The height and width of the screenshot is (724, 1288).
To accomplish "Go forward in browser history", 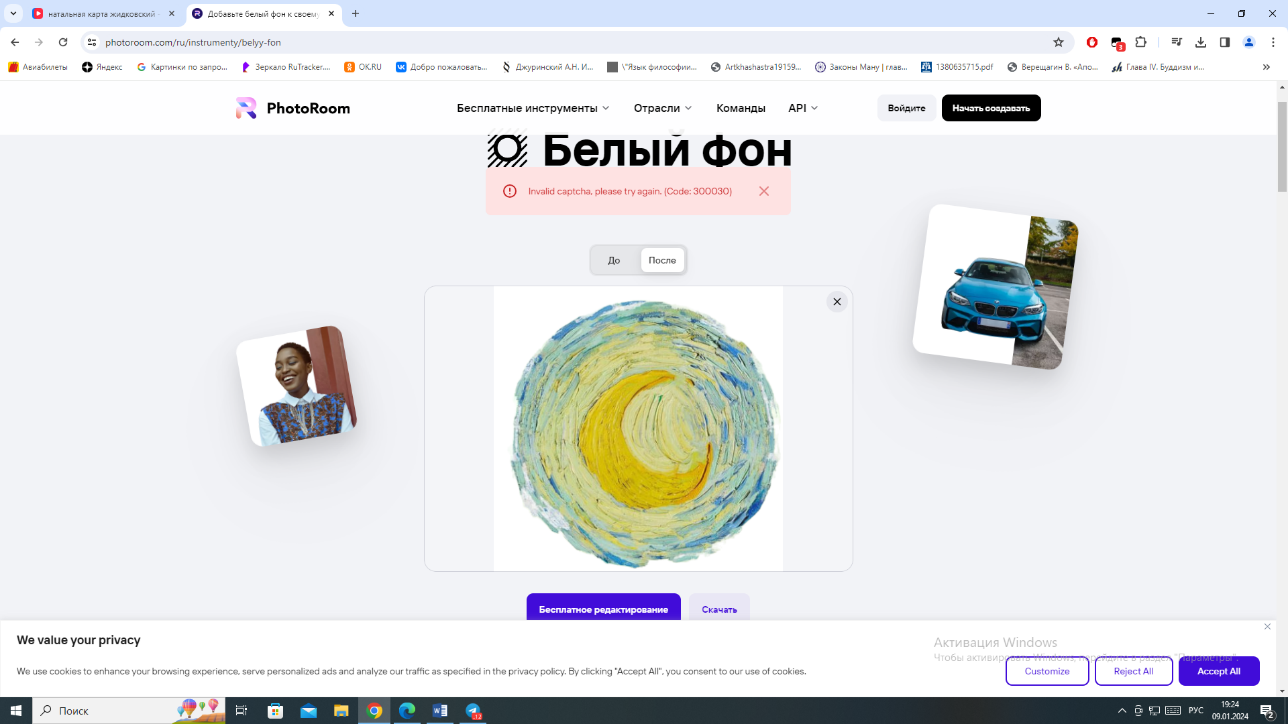I will (x=39, y=42).
